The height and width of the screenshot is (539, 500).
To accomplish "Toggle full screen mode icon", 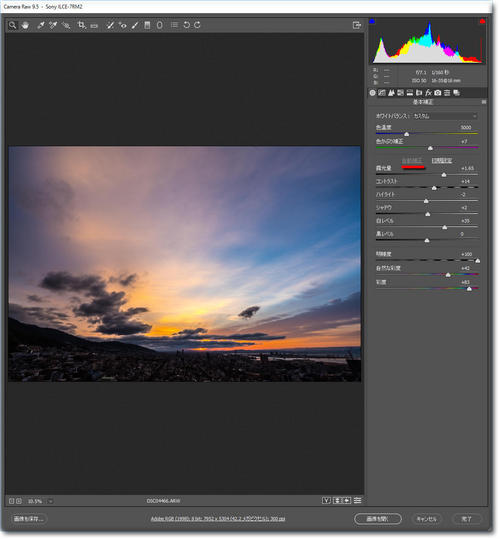I will 357,25.
